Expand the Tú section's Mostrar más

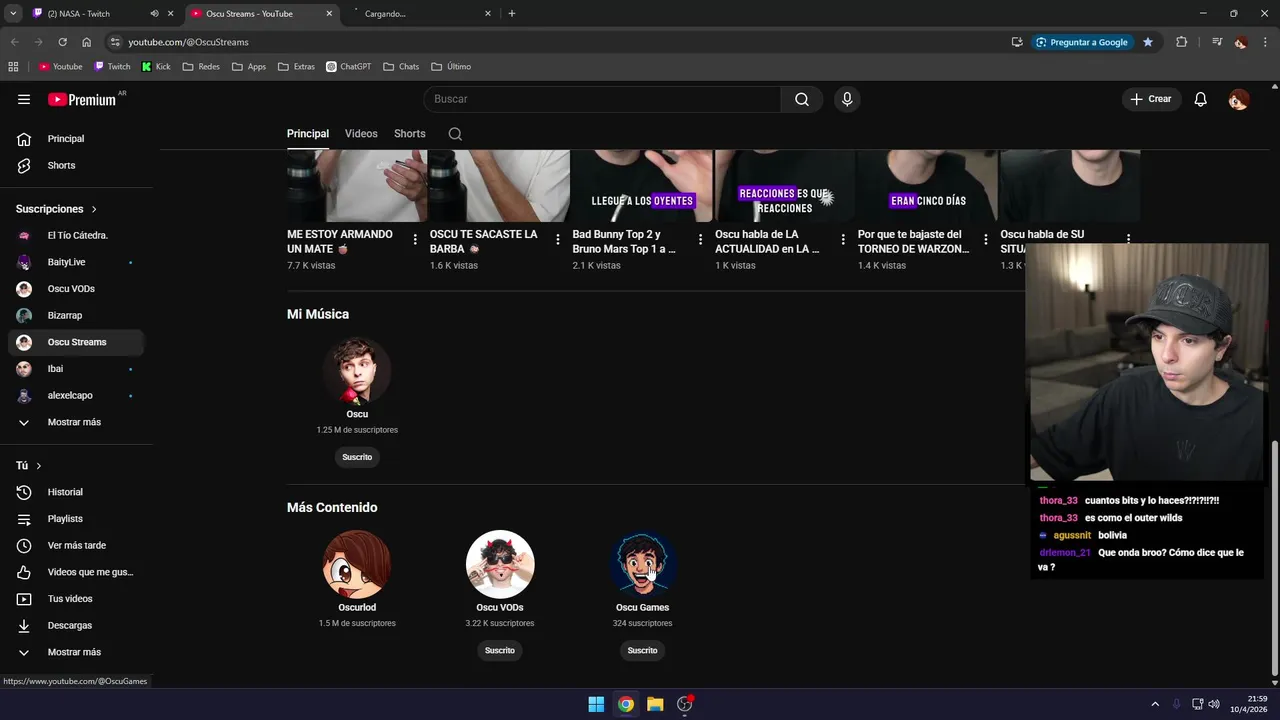tap(76, 652)
